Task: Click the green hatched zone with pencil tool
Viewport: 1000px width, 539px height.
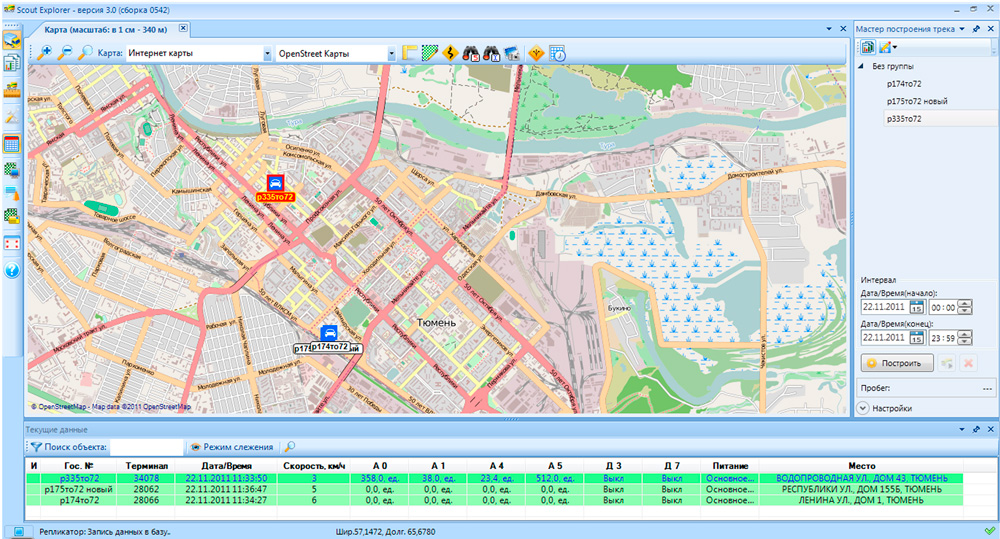Action: pyautogui.click(x=430, y=54)
